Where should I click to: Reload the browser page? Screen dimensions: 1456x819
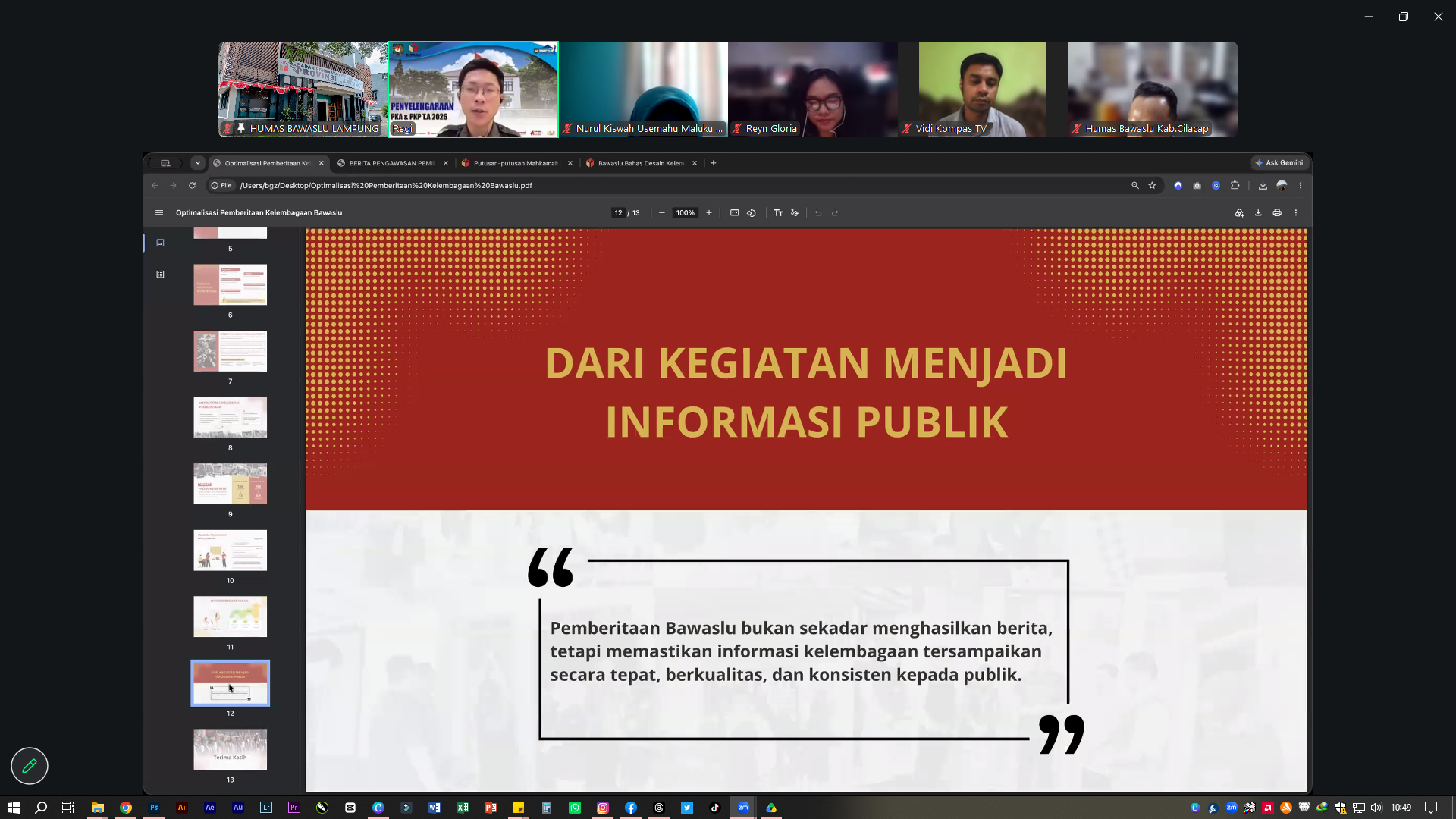pos(192,185)
